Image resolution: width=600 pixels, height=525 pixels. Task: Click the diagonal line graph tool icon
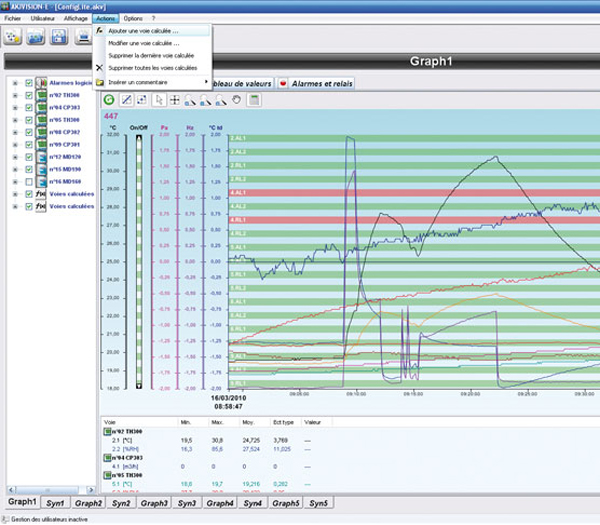[x=126, y=100]
